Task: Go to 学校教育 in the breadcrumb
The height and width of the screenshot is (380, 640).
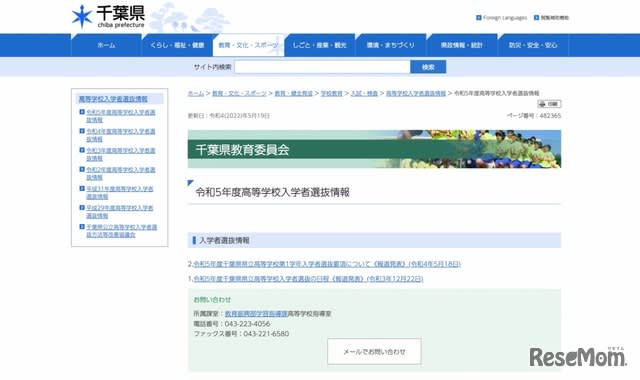Action: point(332,93)
